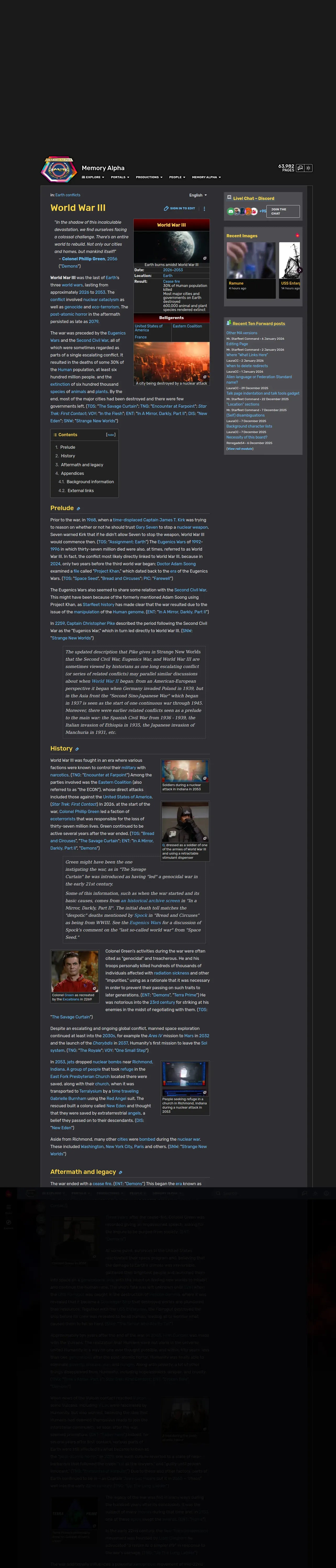Follow the Gary Seven link

click(x=147, y=527)
